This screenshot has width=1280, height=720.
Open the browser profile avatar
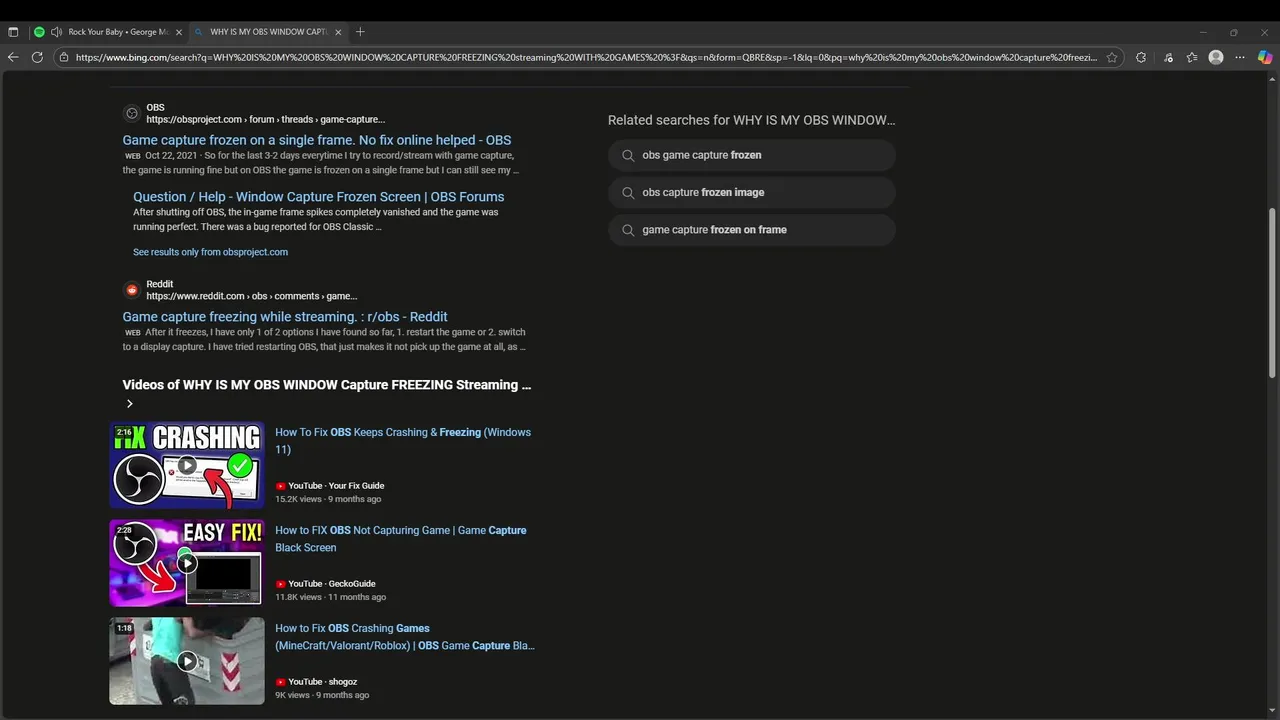(1216, 57)
